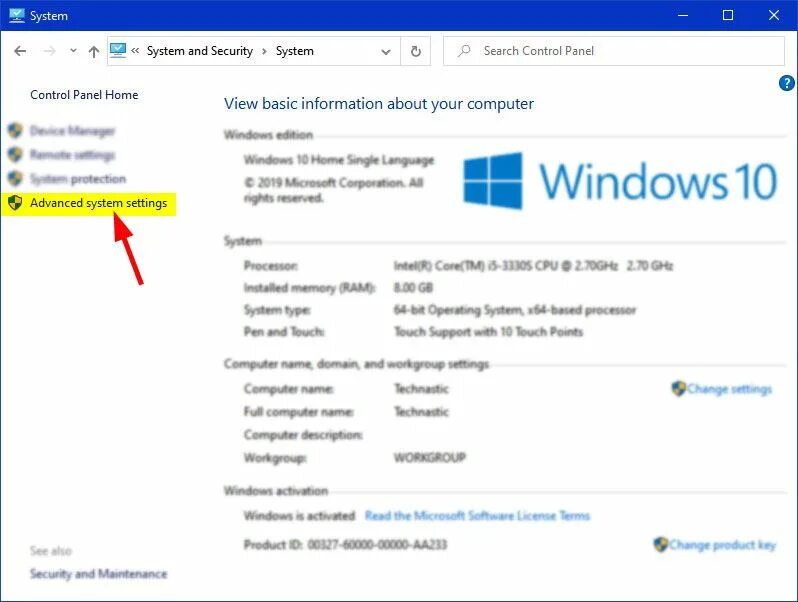This screenshot has width=798, height=602.
Task: Select the WORKGROUP value
Action: (430, 457)
